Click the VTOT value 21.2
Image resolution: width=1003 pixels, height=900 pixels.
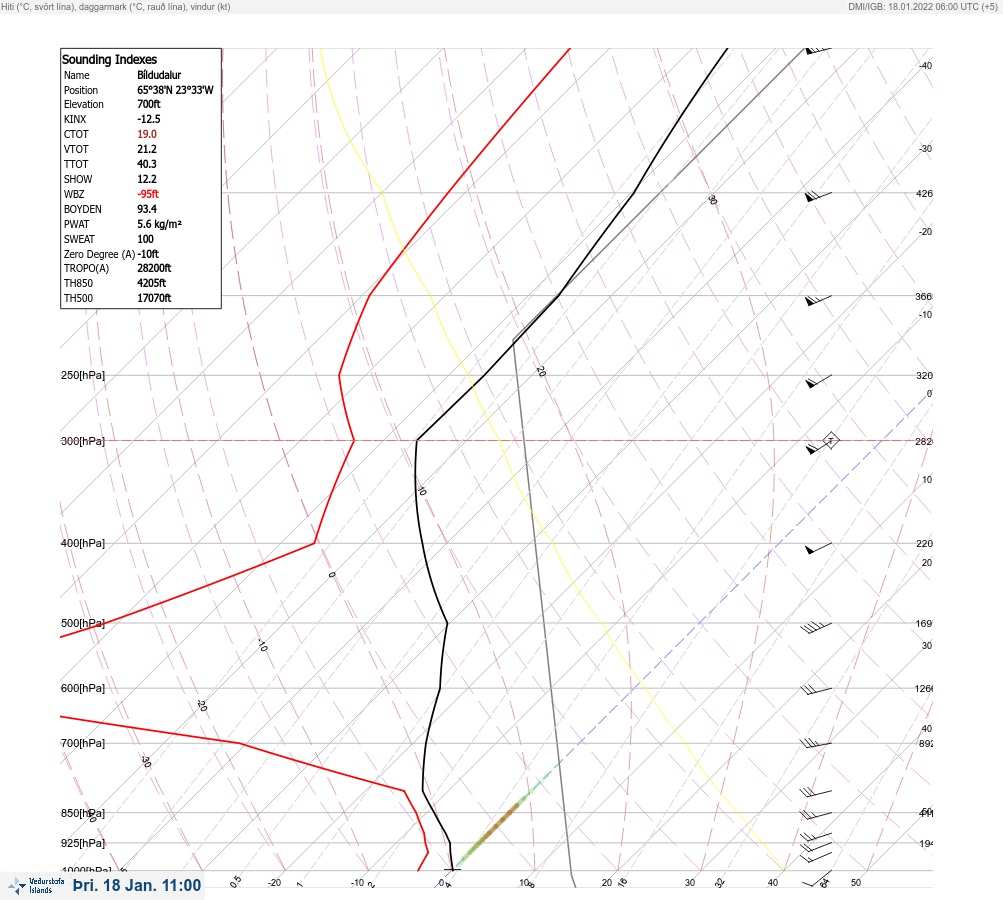click(x=146, y=149)
